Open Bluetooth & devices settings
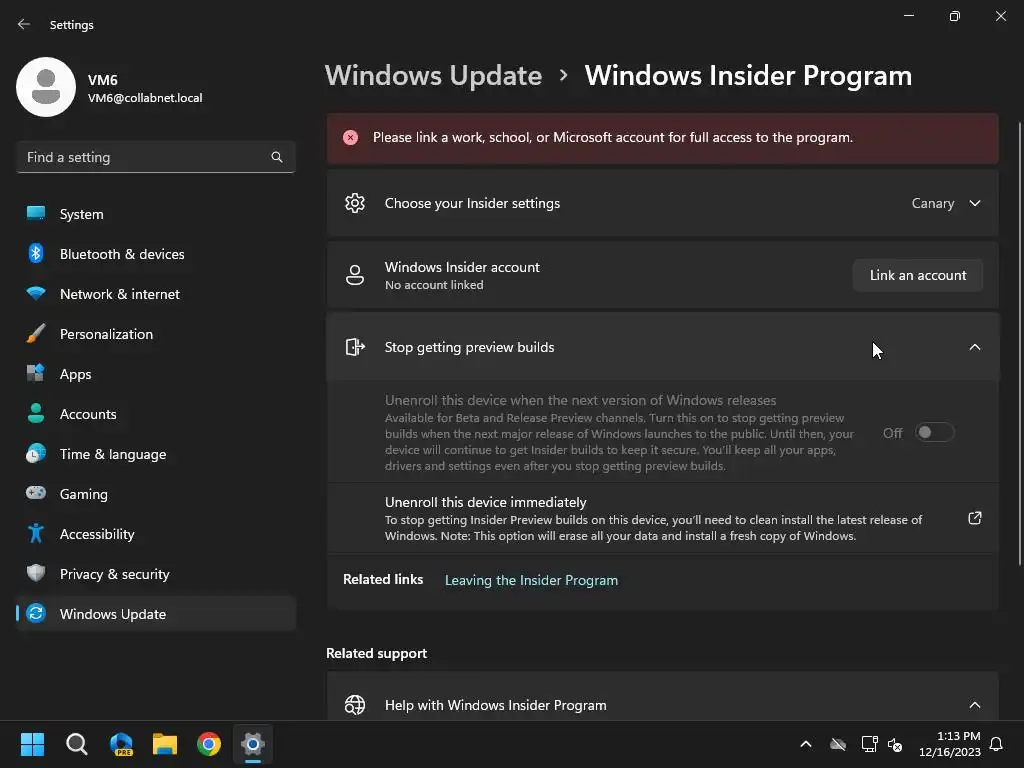 point(155,253)
